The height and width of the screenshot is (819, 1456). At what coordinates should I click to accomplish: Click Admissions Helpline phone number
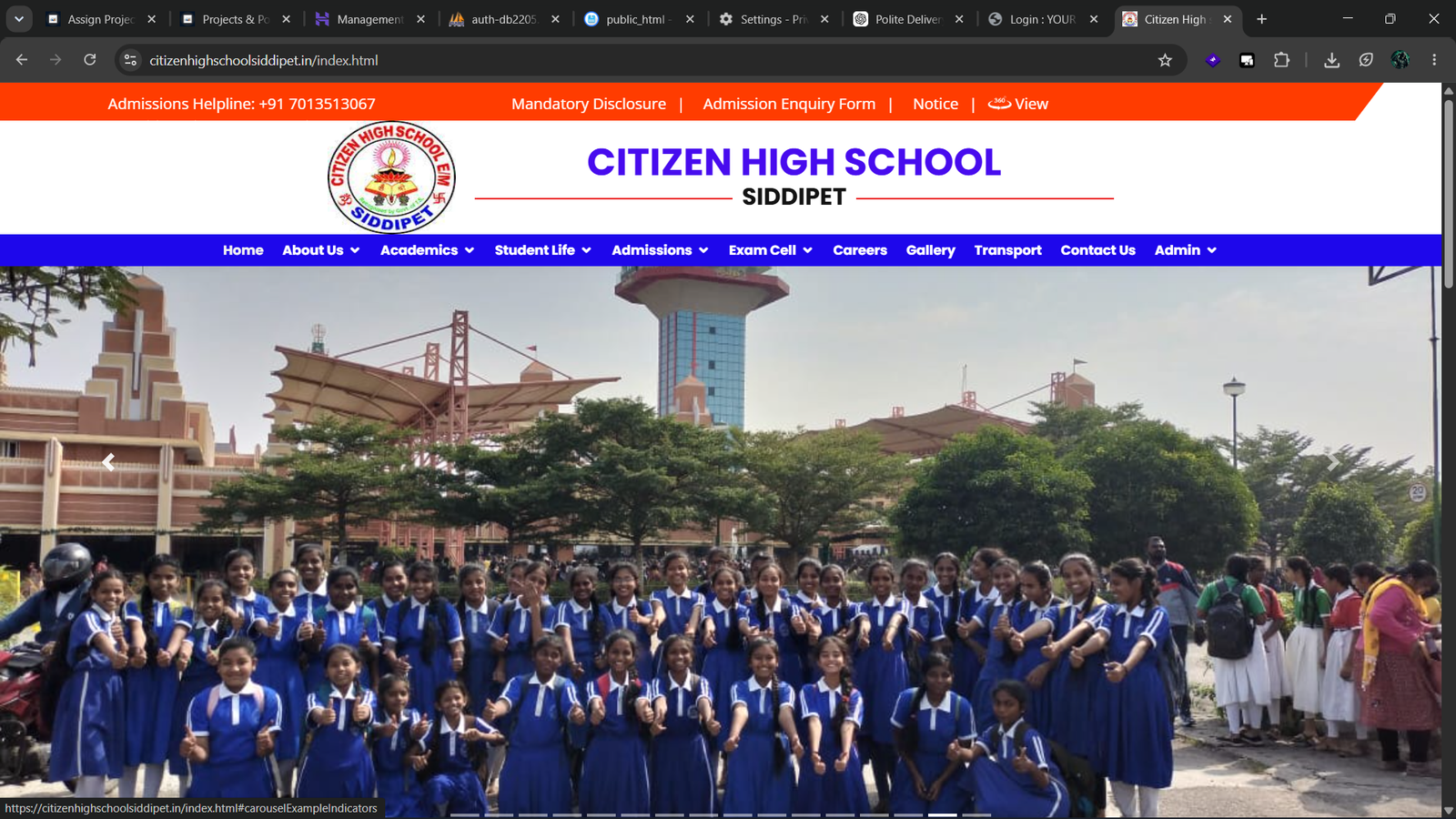click(318, 104)
